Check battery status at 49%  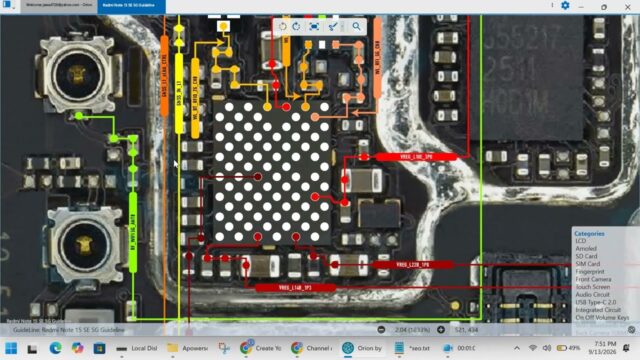[x=569, y=348]
